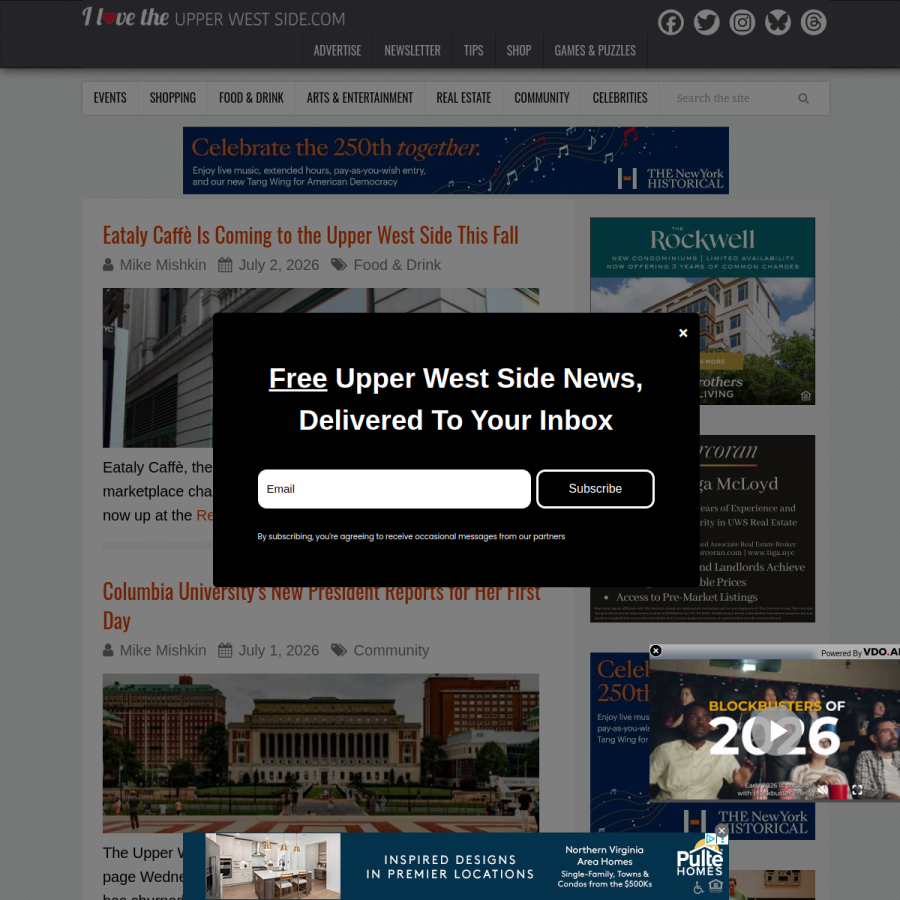Select the Celebrities category
The image size is (900, 900).
620,98
